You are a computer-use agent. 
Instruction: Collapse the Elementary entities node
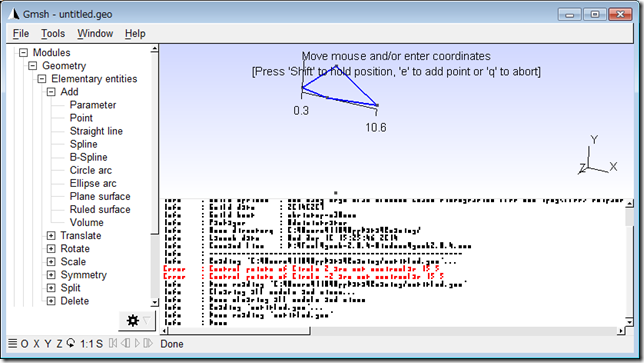click(x=42, y=79)
